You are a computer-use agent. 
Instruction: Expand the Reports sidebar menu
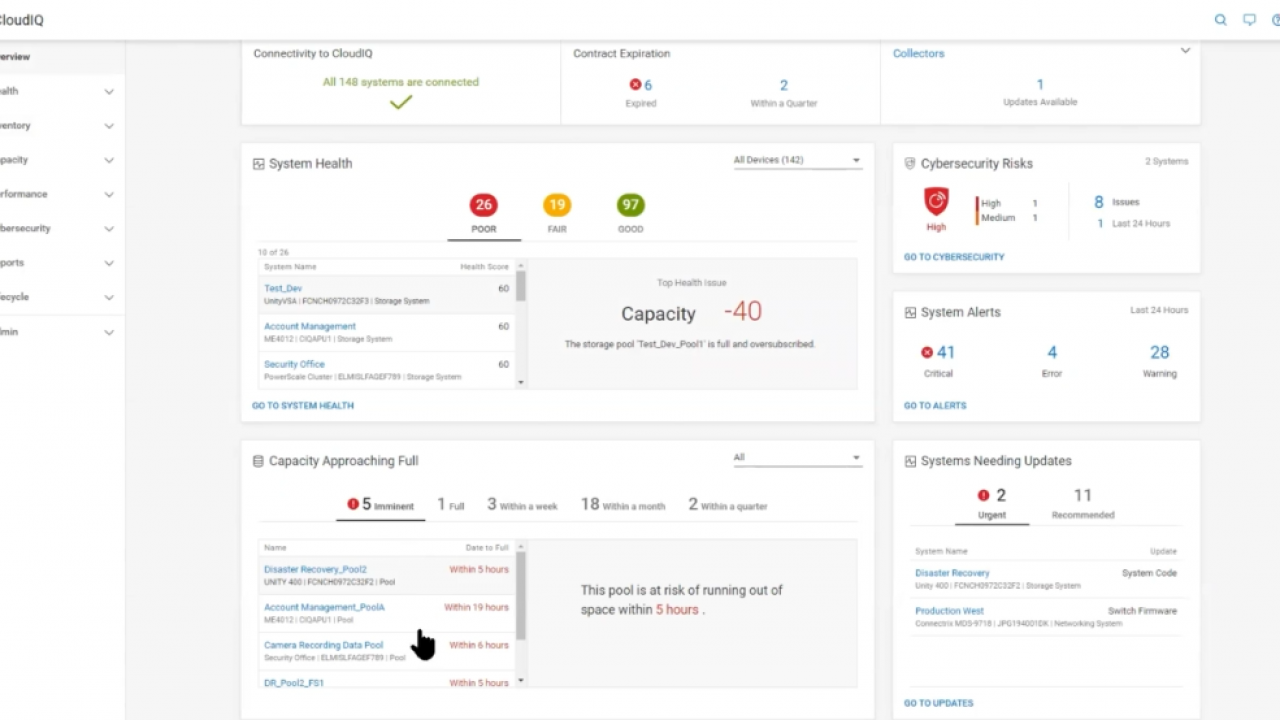[x=109, y=263]
